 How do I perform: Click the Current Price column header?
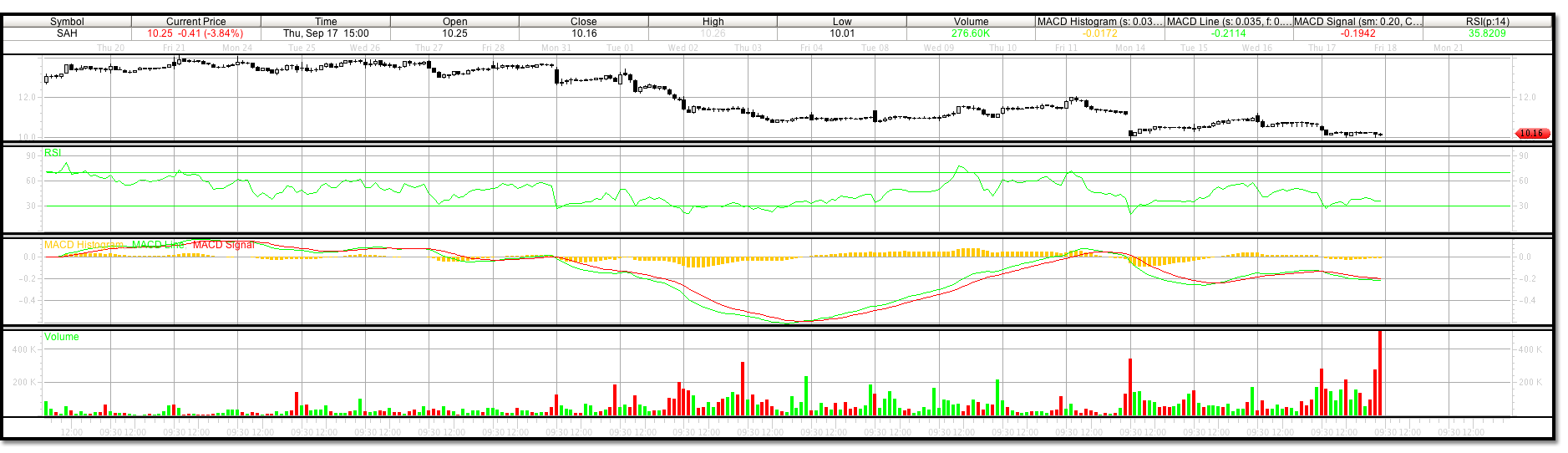195,22
